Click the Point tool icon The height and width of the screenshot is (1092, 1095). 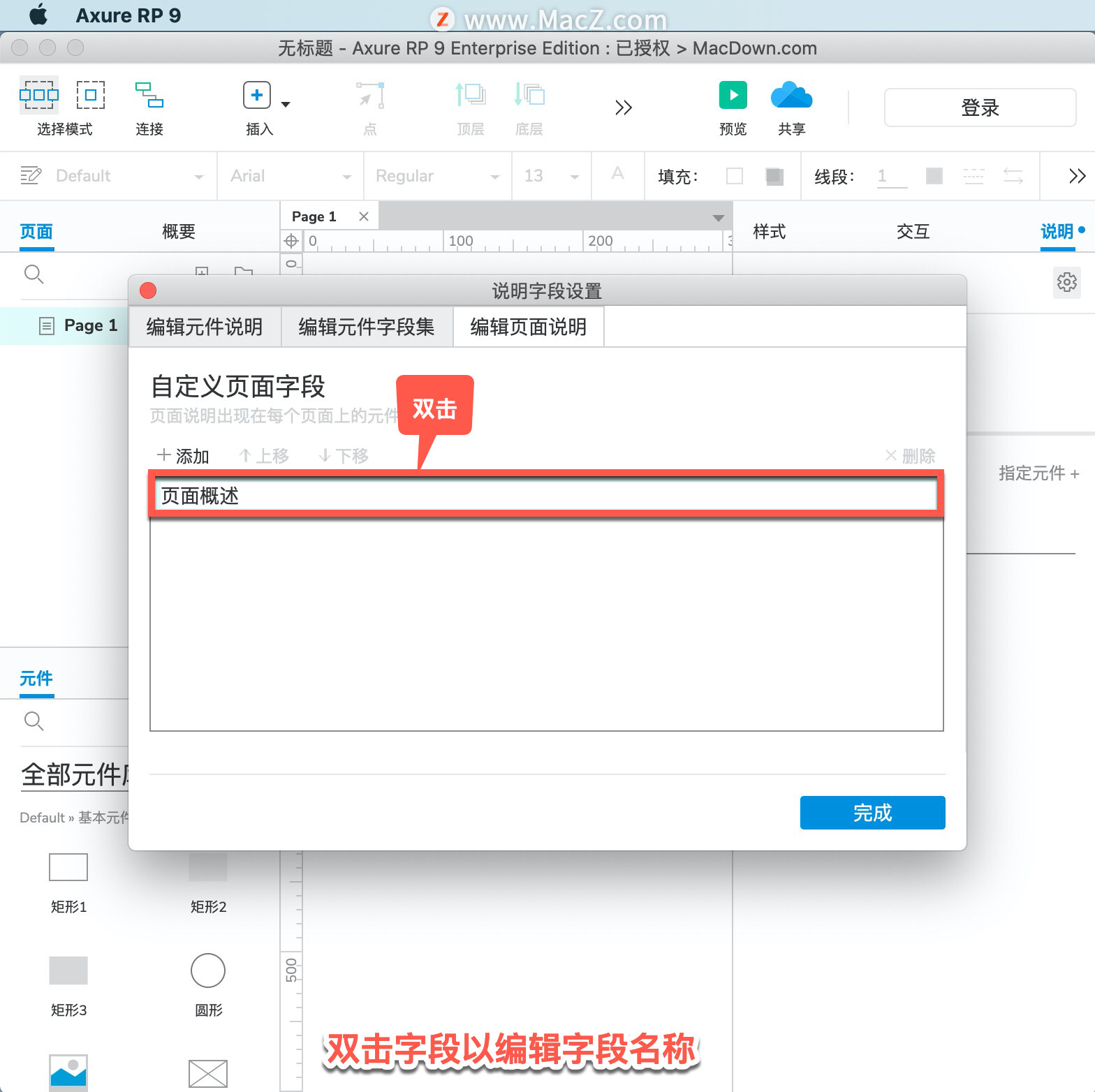coord(370,96)
